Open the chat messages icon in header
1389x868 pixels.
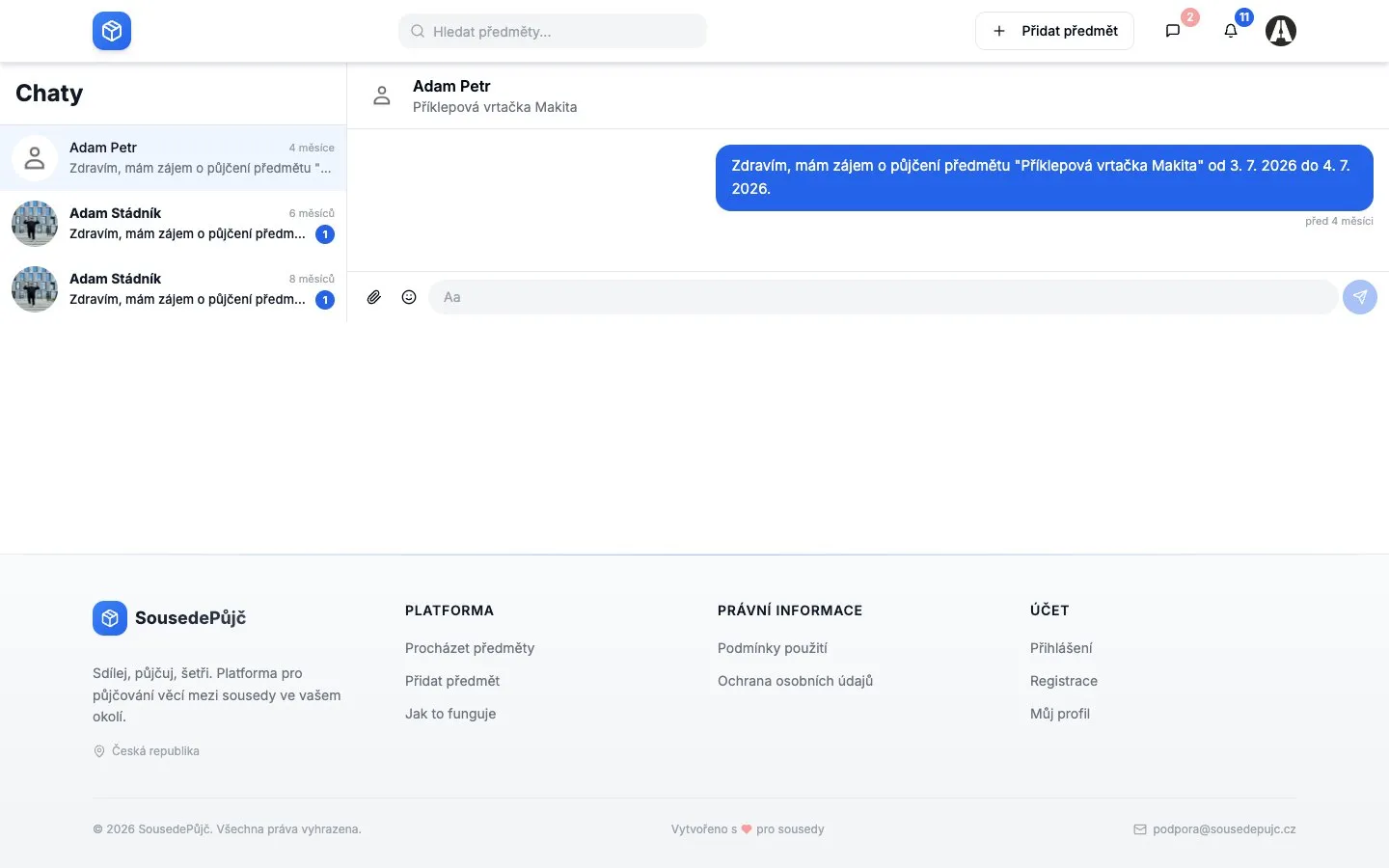(1173, 31)
